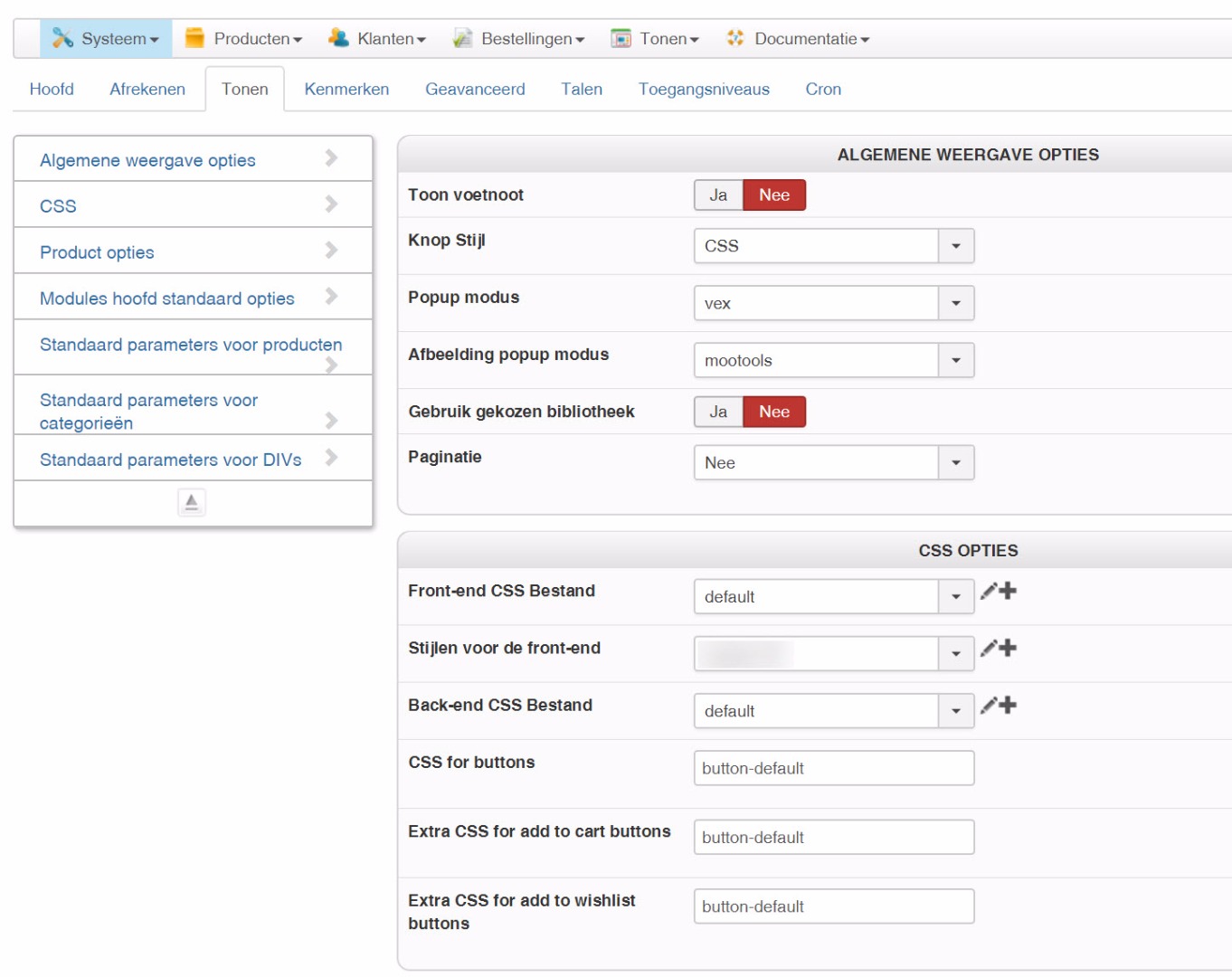The height and width of the screenshot is (977, 1232).
Task: Add new style with plus icon next to Stijlen
Action: [1008, 648]
